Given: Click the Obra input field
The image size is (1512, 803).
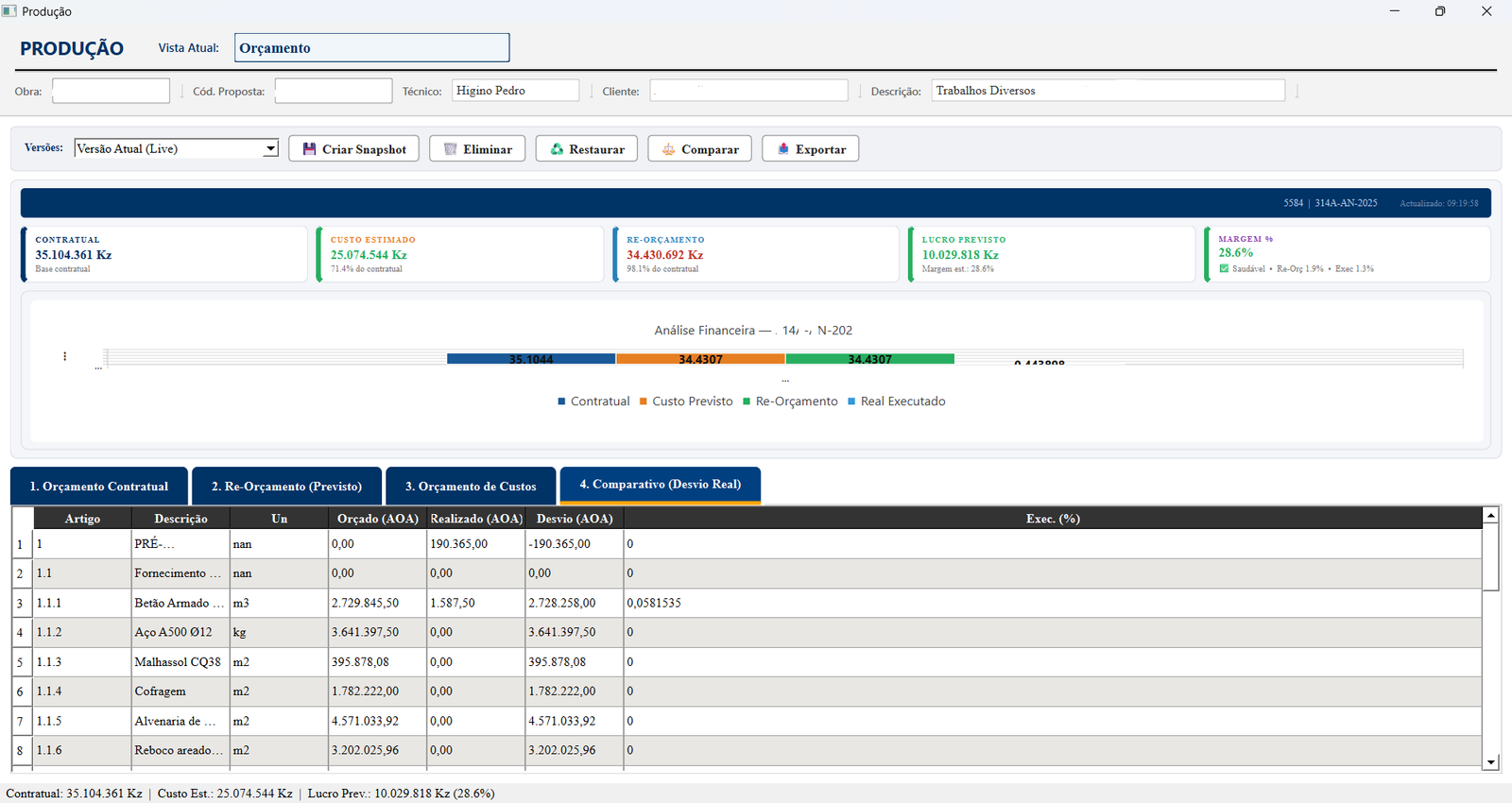Looking at the screenshot, I should [x=111, y=91].
